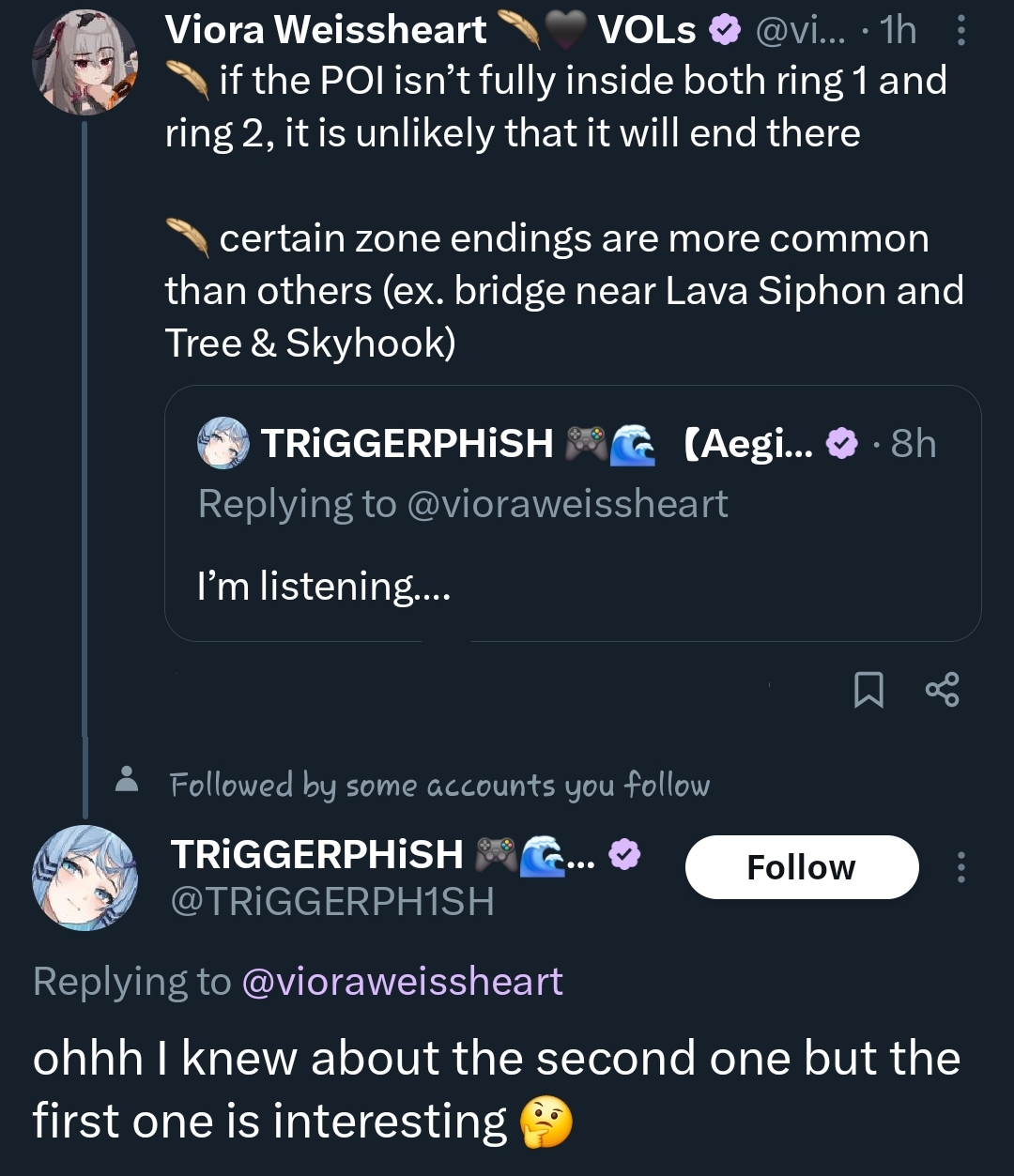Tap the verified badge beside TRiGGERPHiSH's name
Image resolution: width=1014 pixels, height=1176 pixels.
tap(624, 854)
